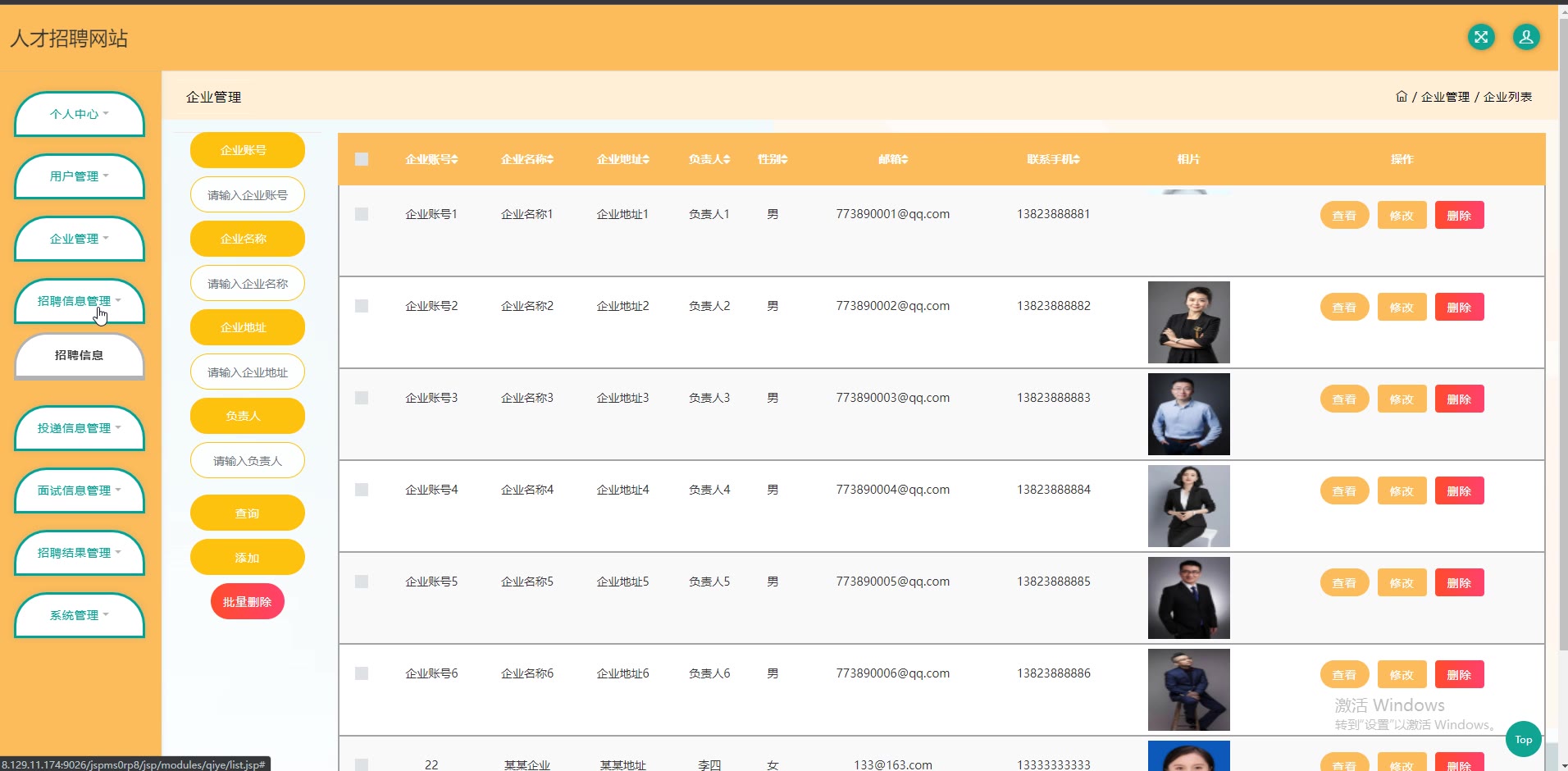Viewport: 1568px width, 771px height.
Task: Check the row for 企业账号3
Action: point(362,398)
